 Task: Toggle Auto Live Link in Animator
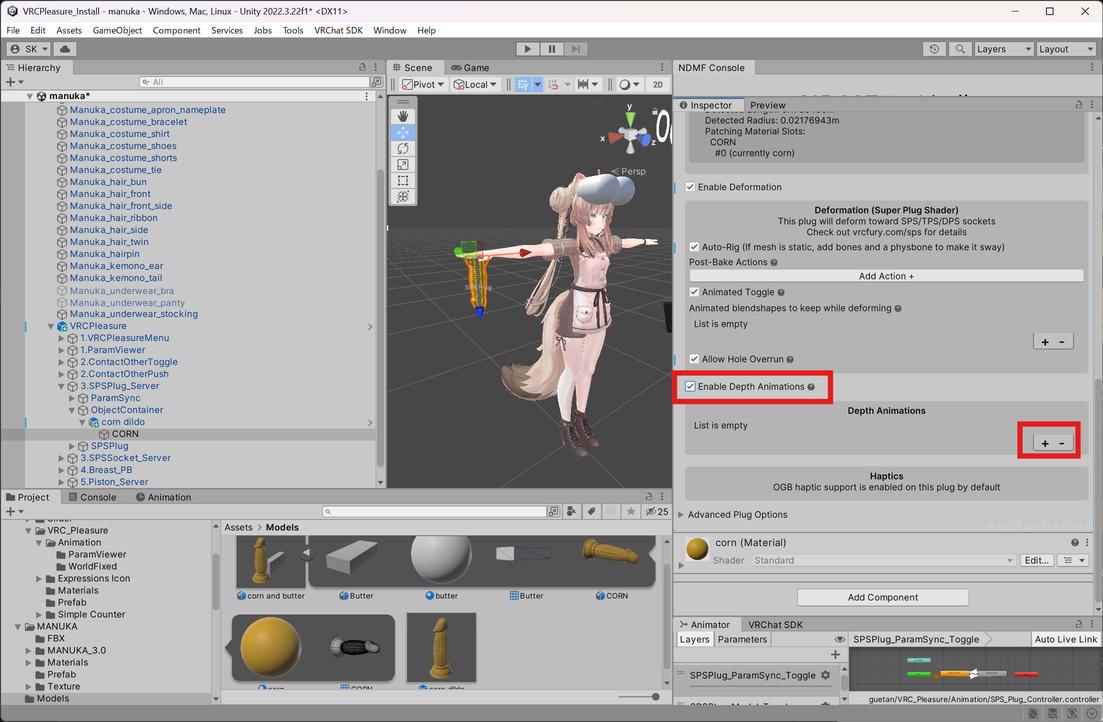[1066, 639]
